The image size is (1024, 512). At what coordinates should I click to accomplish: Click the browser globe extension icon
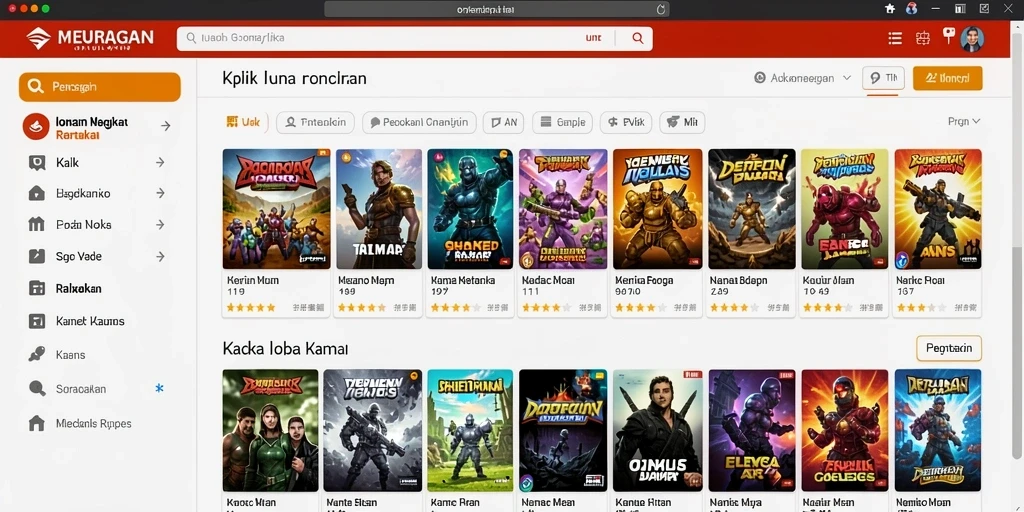tap(912, 8)
